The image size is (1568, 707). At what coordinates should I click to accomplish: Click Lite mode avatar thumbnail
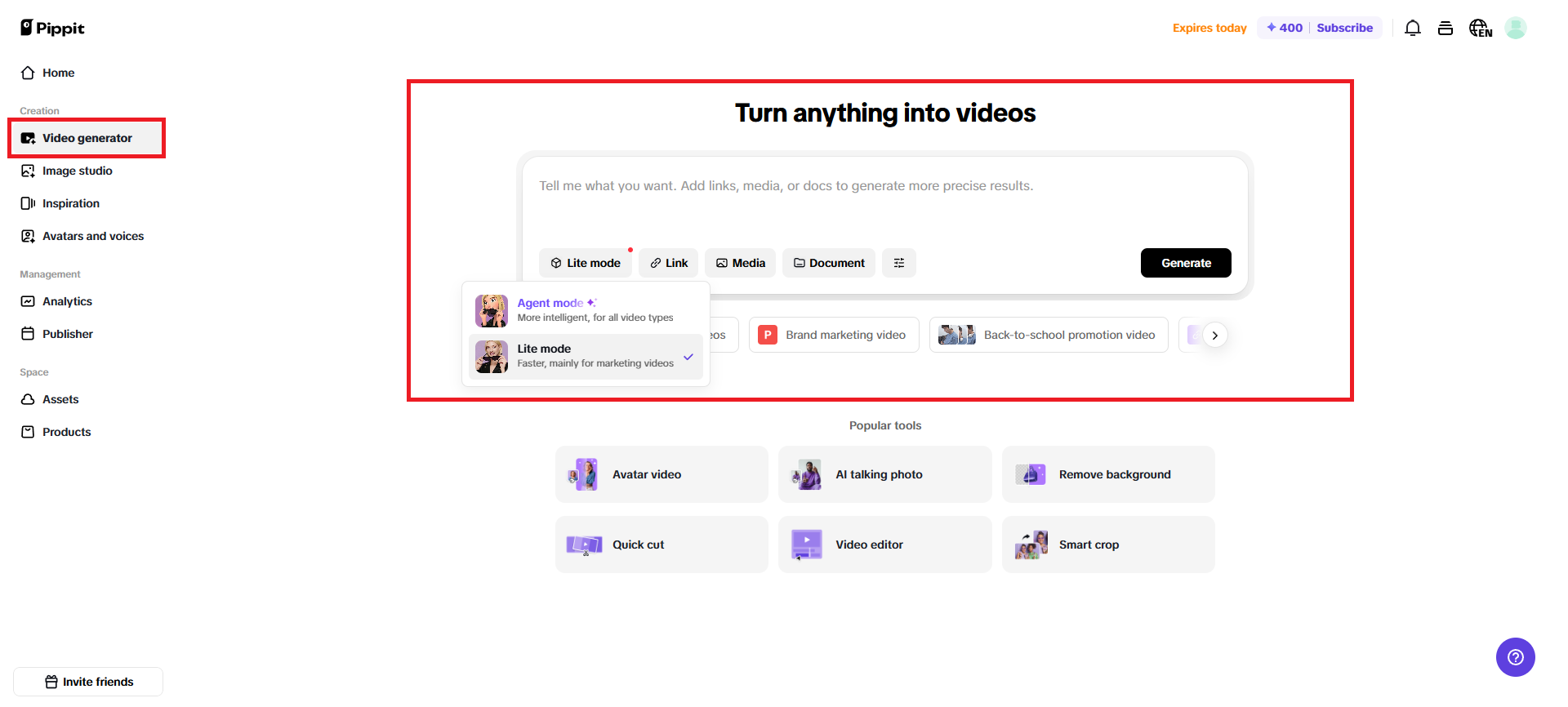point(492,357)
